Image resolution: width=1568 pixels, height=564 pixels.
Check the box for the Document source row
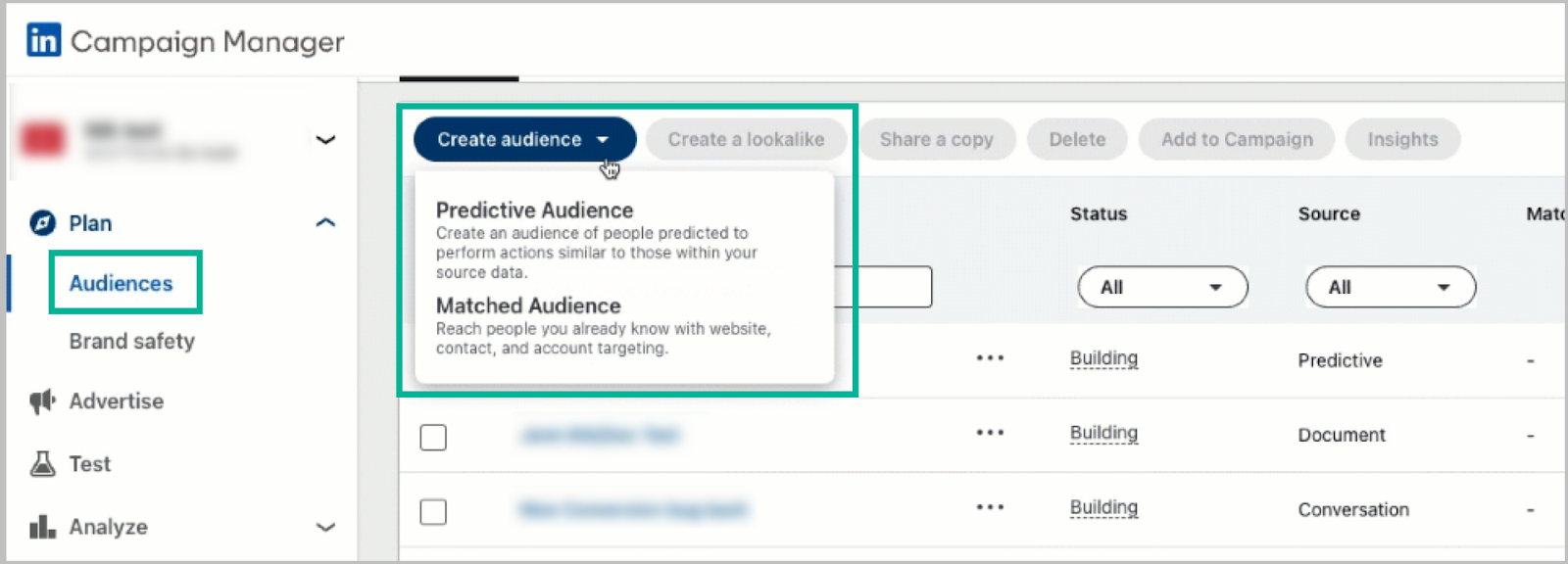pyautogui.click(x=433, y=437)
